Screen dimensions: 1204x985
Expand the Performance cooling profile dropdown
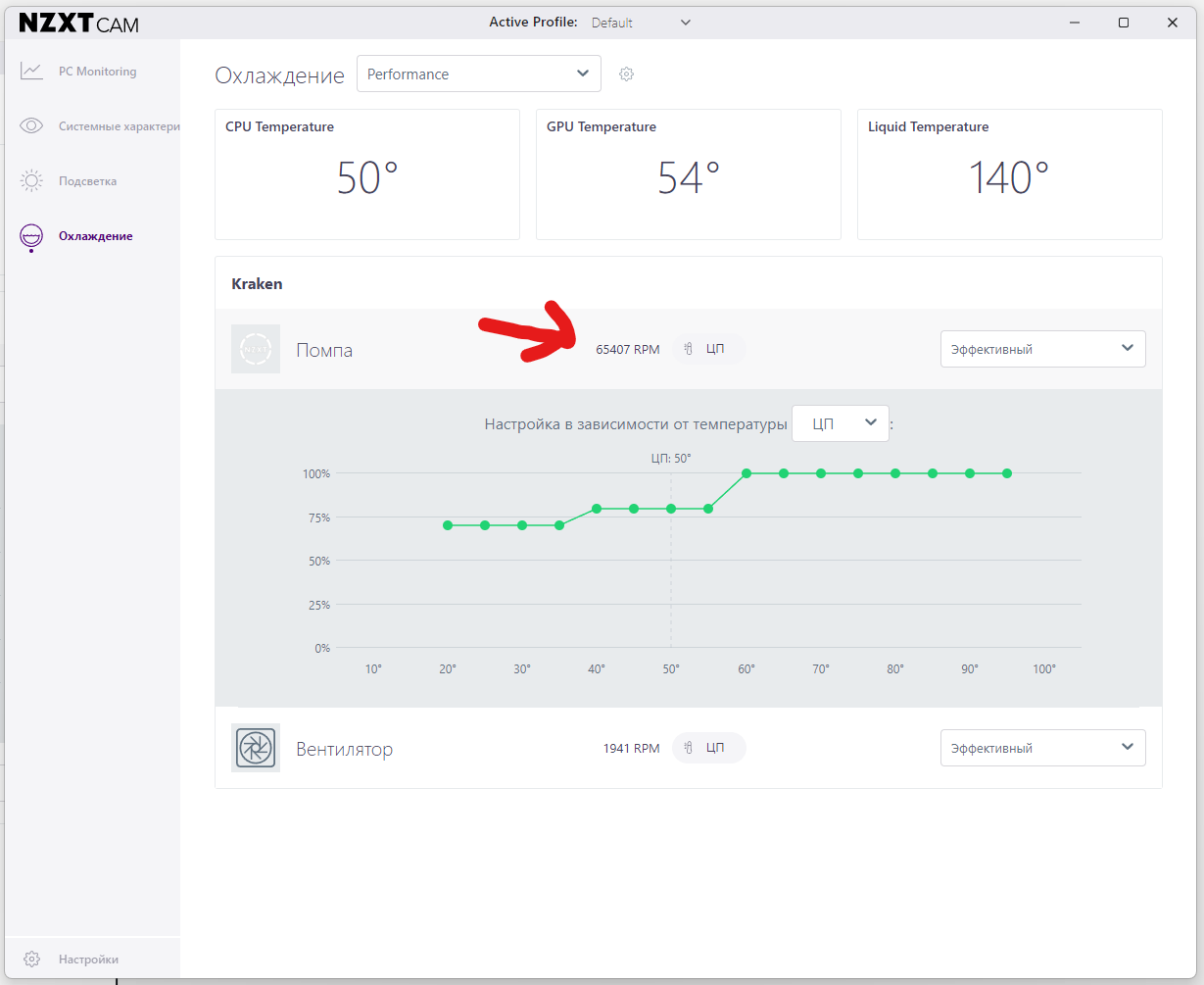[x=479, y=74]
